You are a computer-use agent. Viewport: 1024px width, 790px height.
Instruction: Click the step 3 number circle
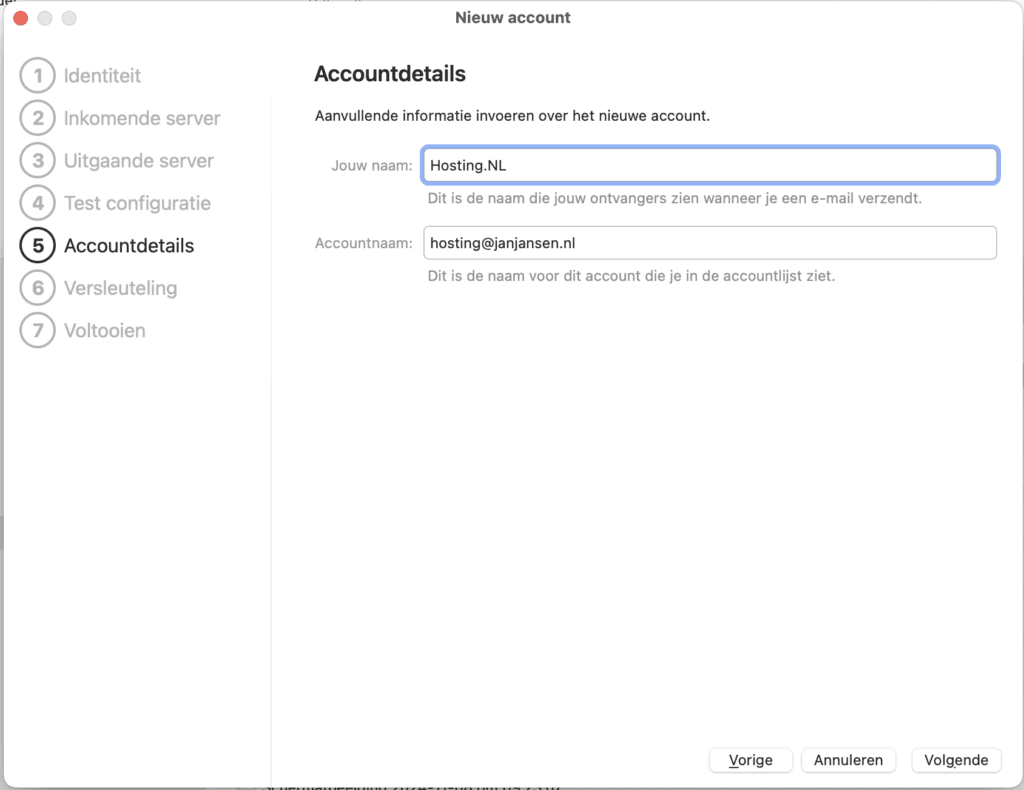[x=37, y=161]
